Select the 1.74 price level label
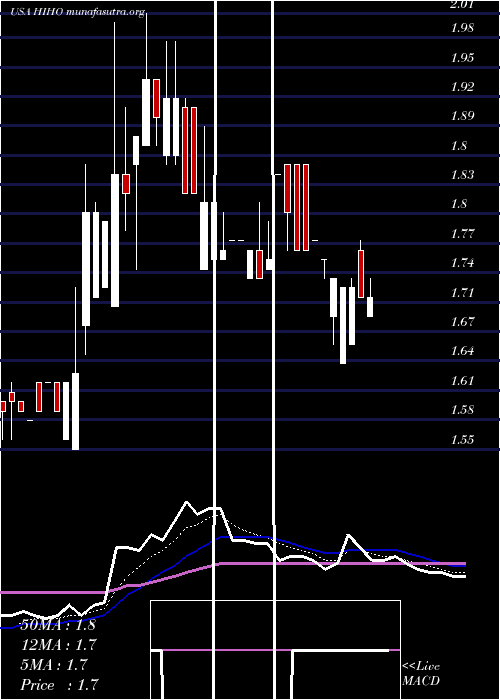The width and height of the screenshot is (500, 700). click(462, 262)
